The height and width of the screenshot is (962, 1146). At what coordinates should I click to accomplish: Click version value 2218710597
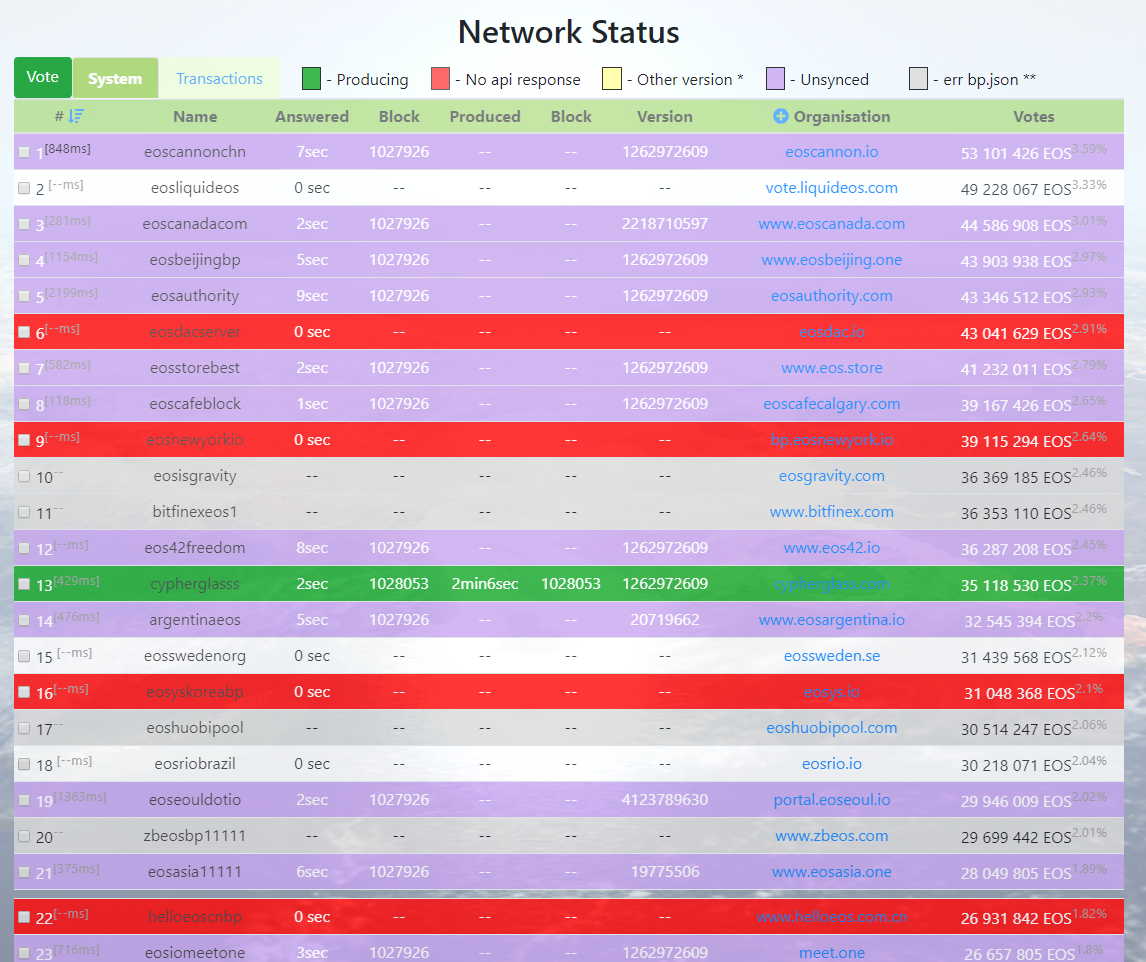point(664,224)
